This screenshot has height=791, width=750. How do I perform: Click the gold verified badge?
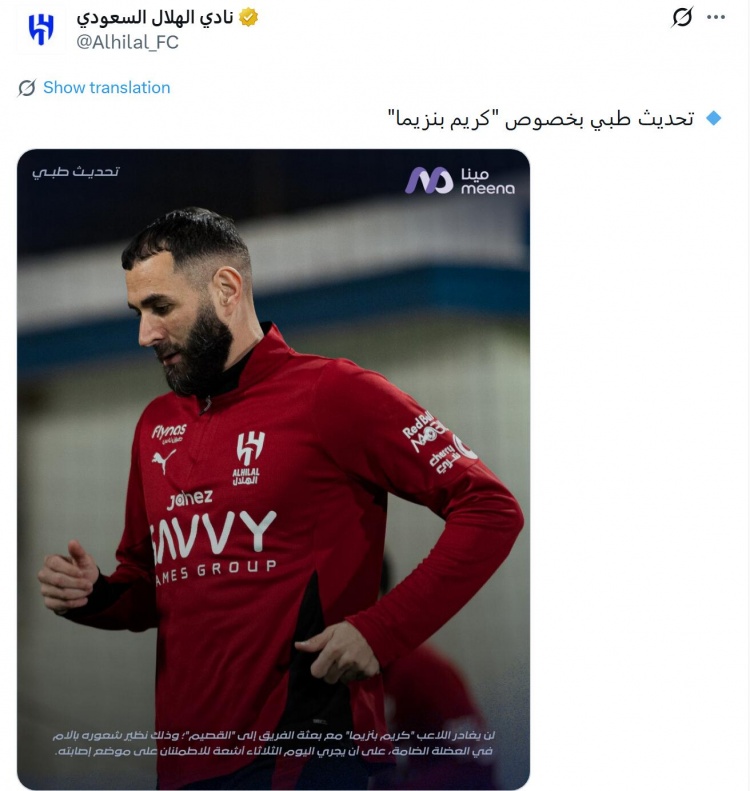(x=248, y=18)
